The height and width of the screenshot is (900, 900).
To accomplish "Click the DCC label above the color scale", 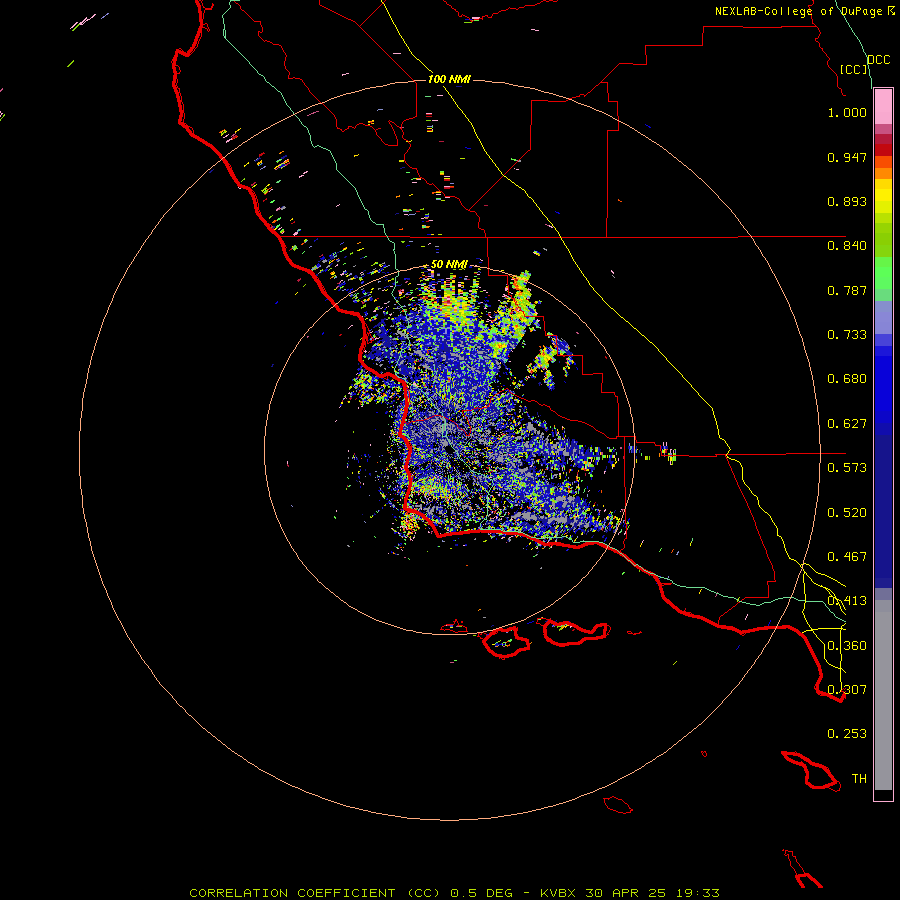I will click(878, 60).
